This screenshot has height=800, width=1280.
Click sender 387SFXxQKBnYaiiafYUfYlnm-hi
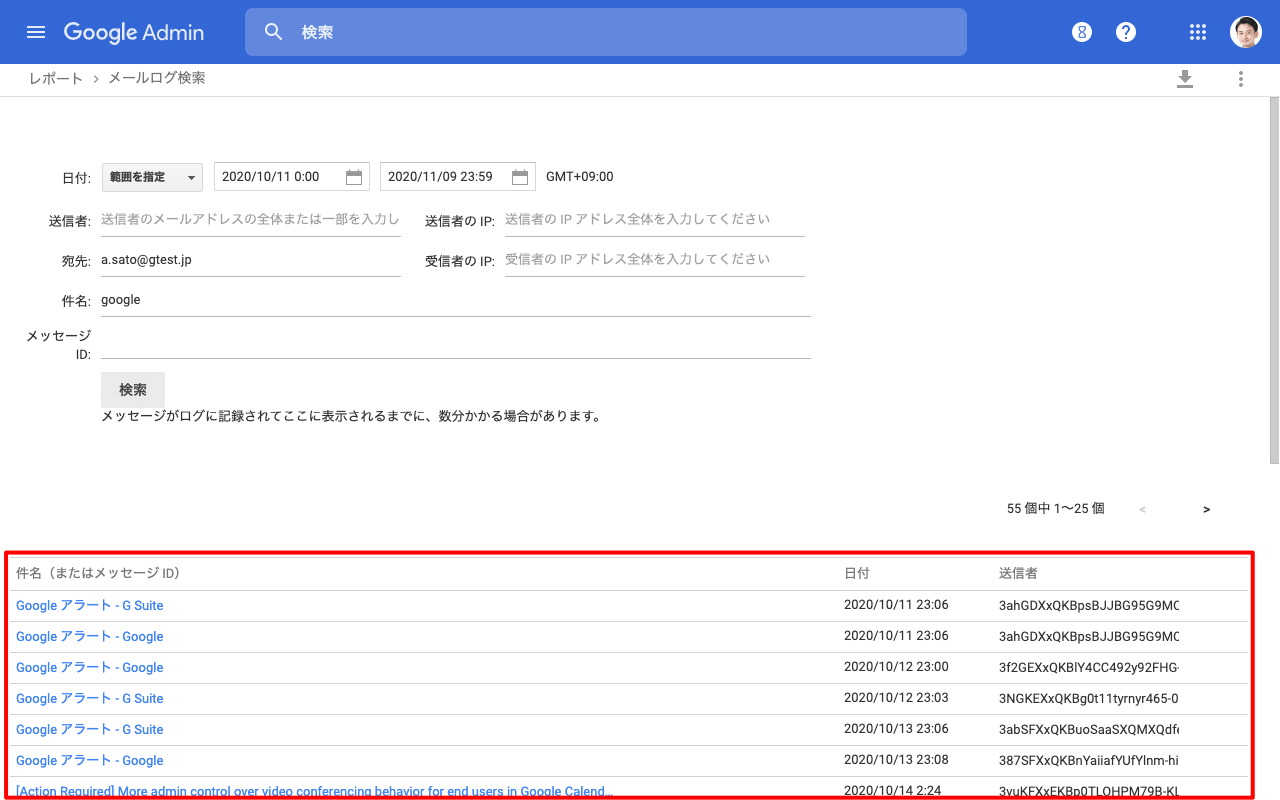[1089, 760]
